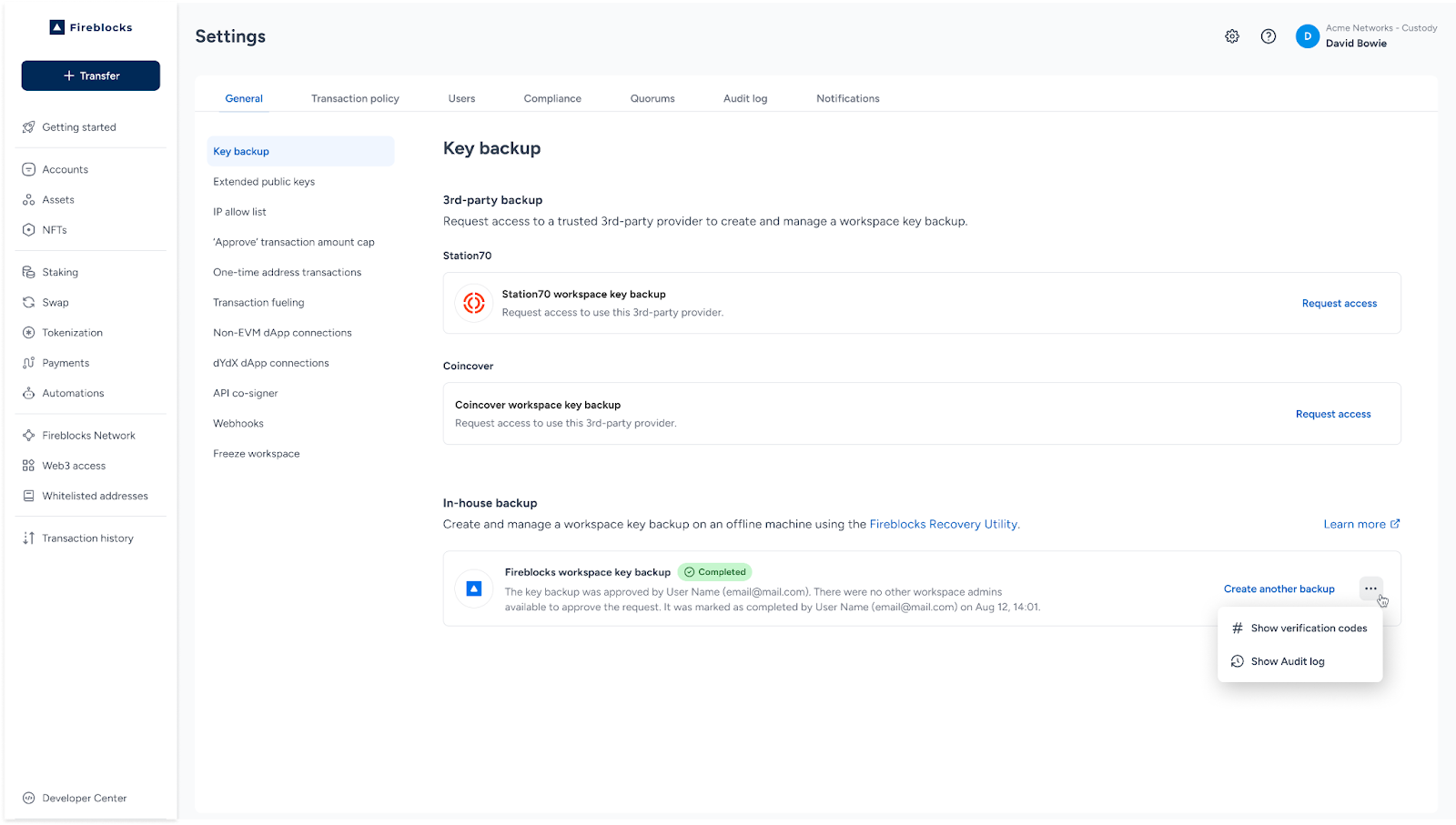Click the Fireblocks workspace backup logo

[474, 589]
